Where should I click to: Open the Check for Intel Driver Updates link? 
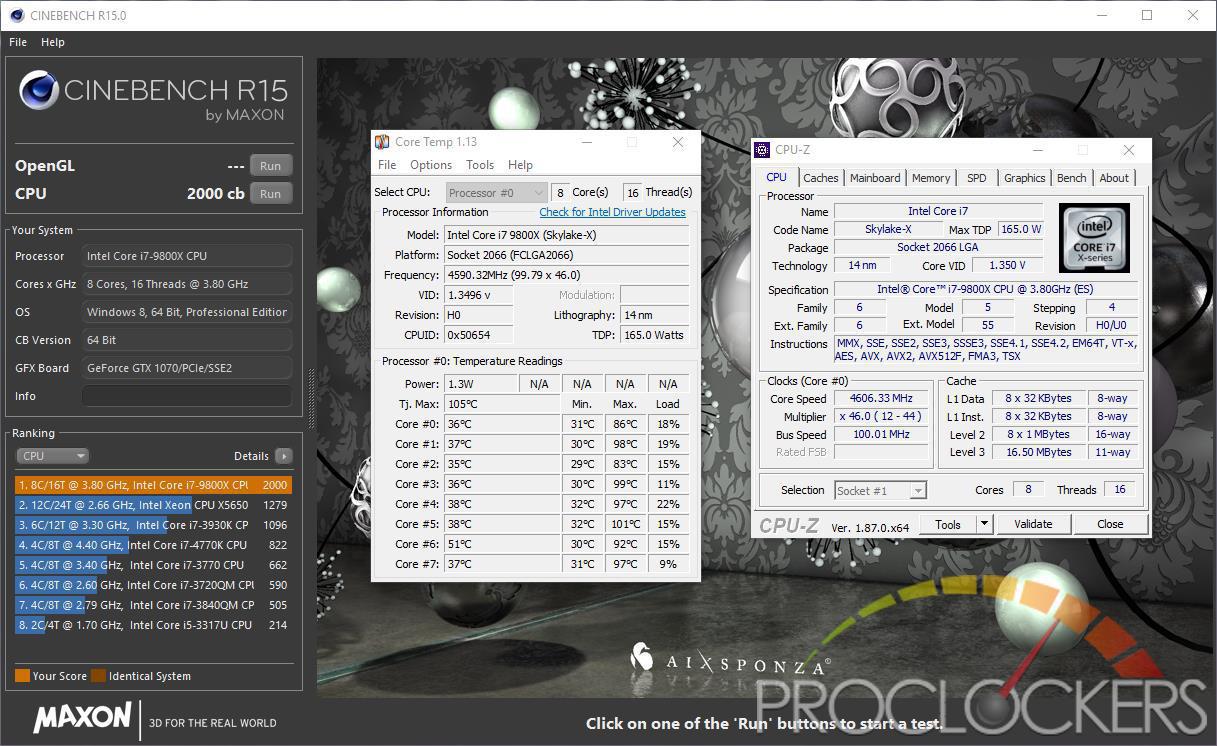[x=613, y=212]
